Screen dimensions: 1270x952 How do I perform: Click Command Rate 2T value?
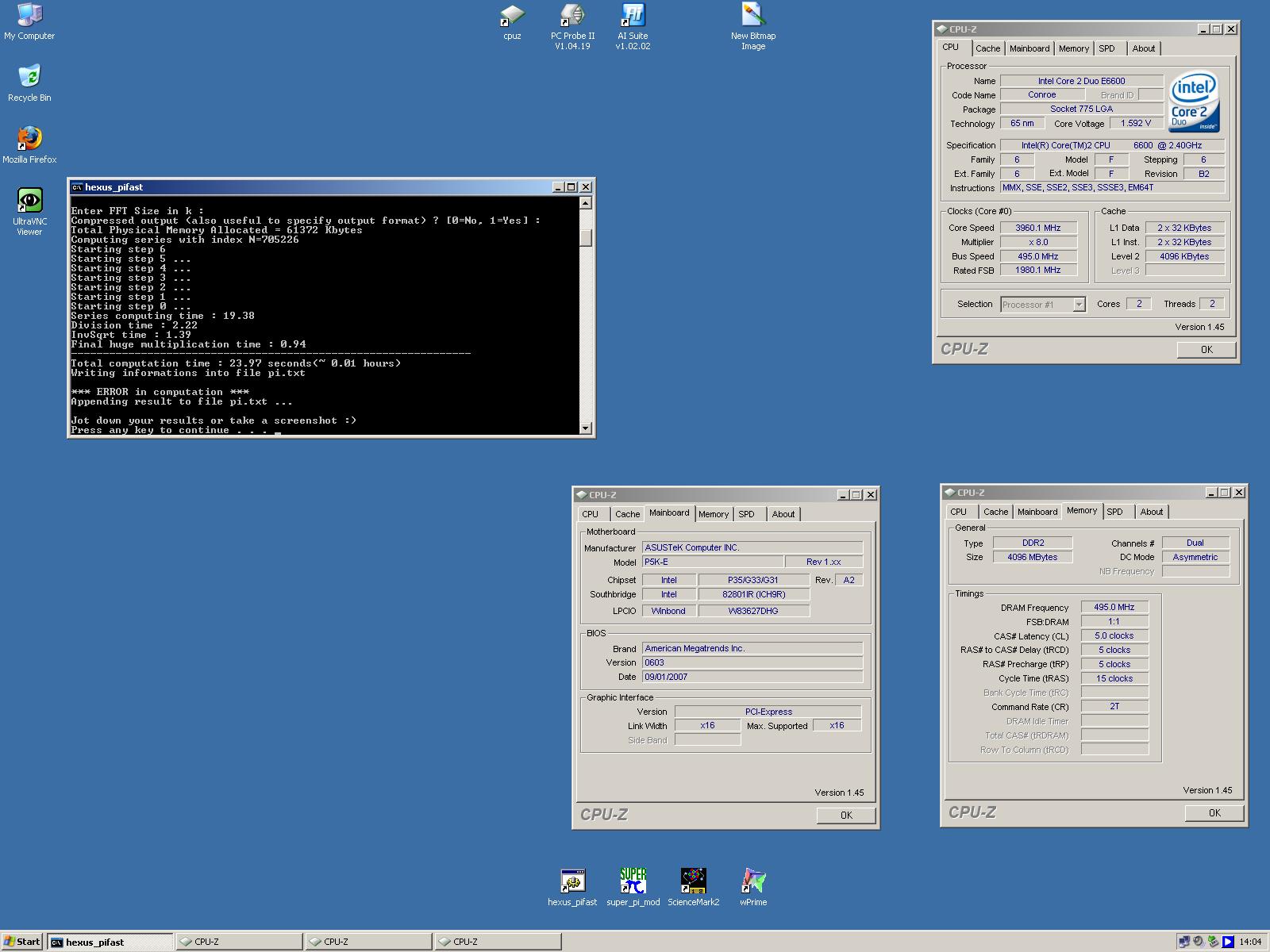coord(1114,706)
